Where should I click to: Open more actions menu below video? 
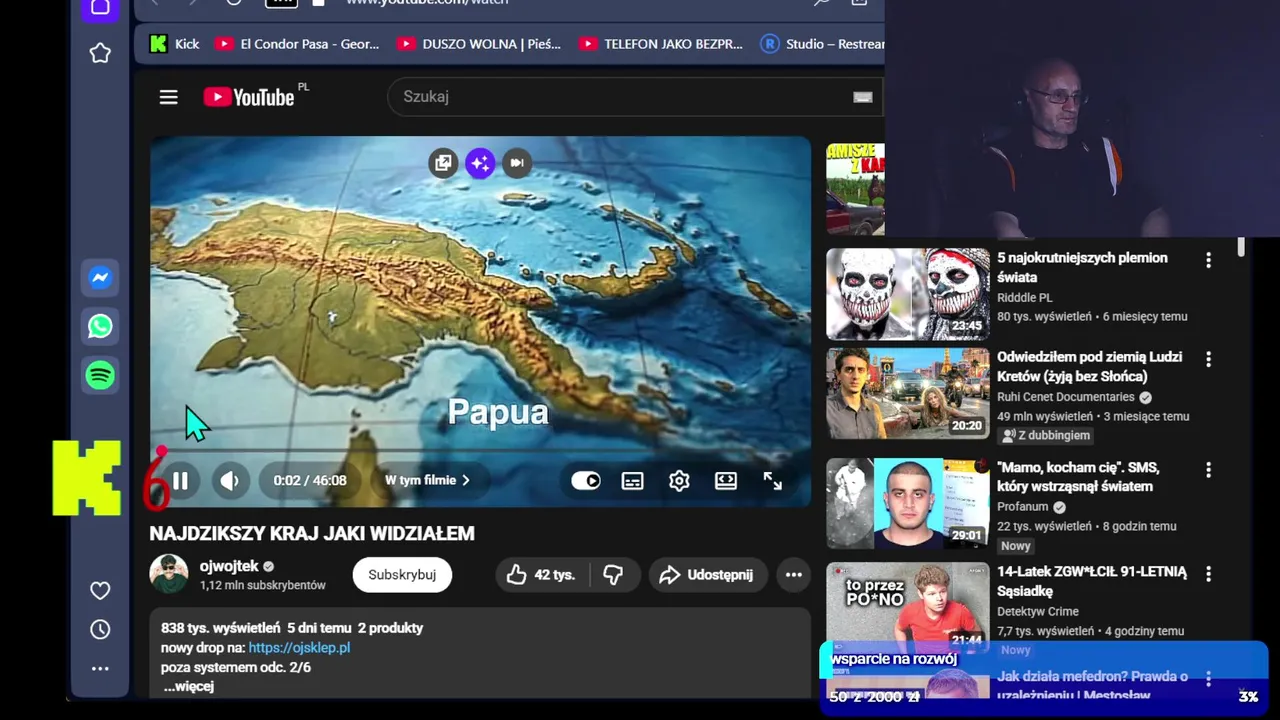794,575
